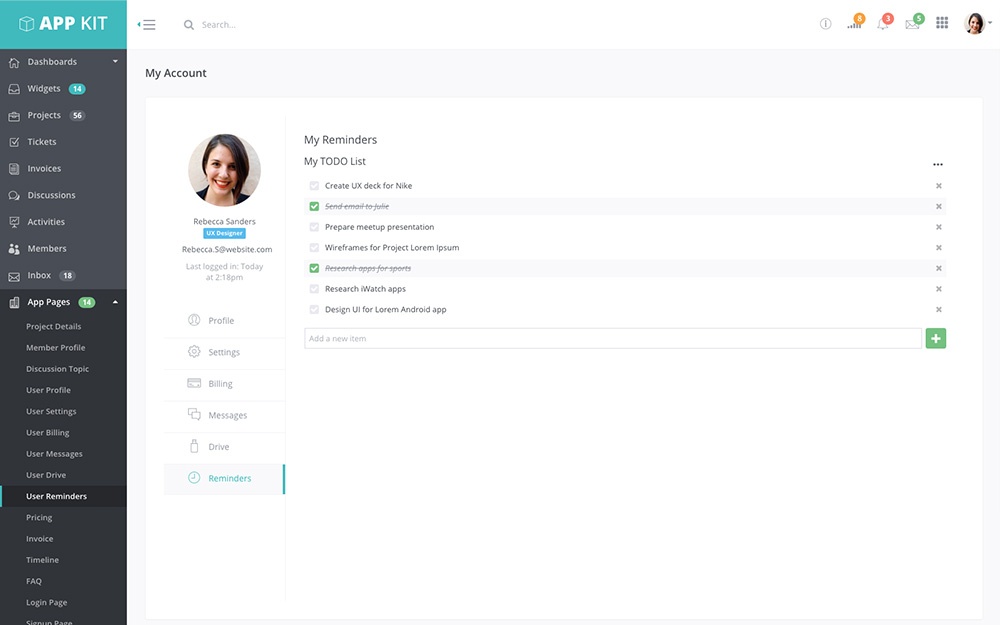Delete the 'Create UX deck for Nike' item

938,186
